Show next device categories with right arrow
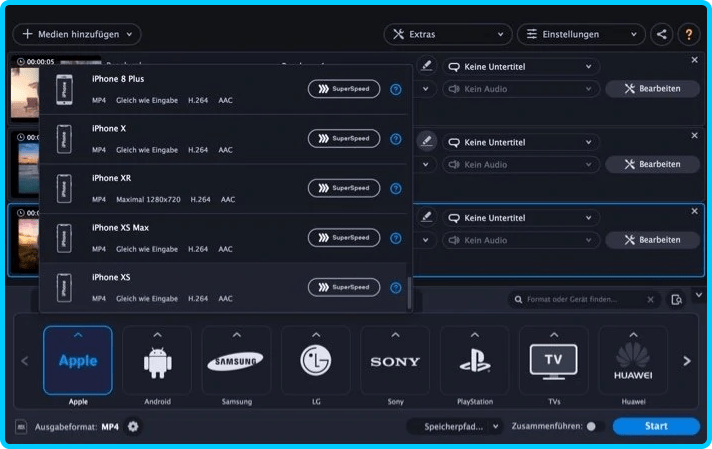The width and height of the screenshot is (712, 449). tap(687, 361)
